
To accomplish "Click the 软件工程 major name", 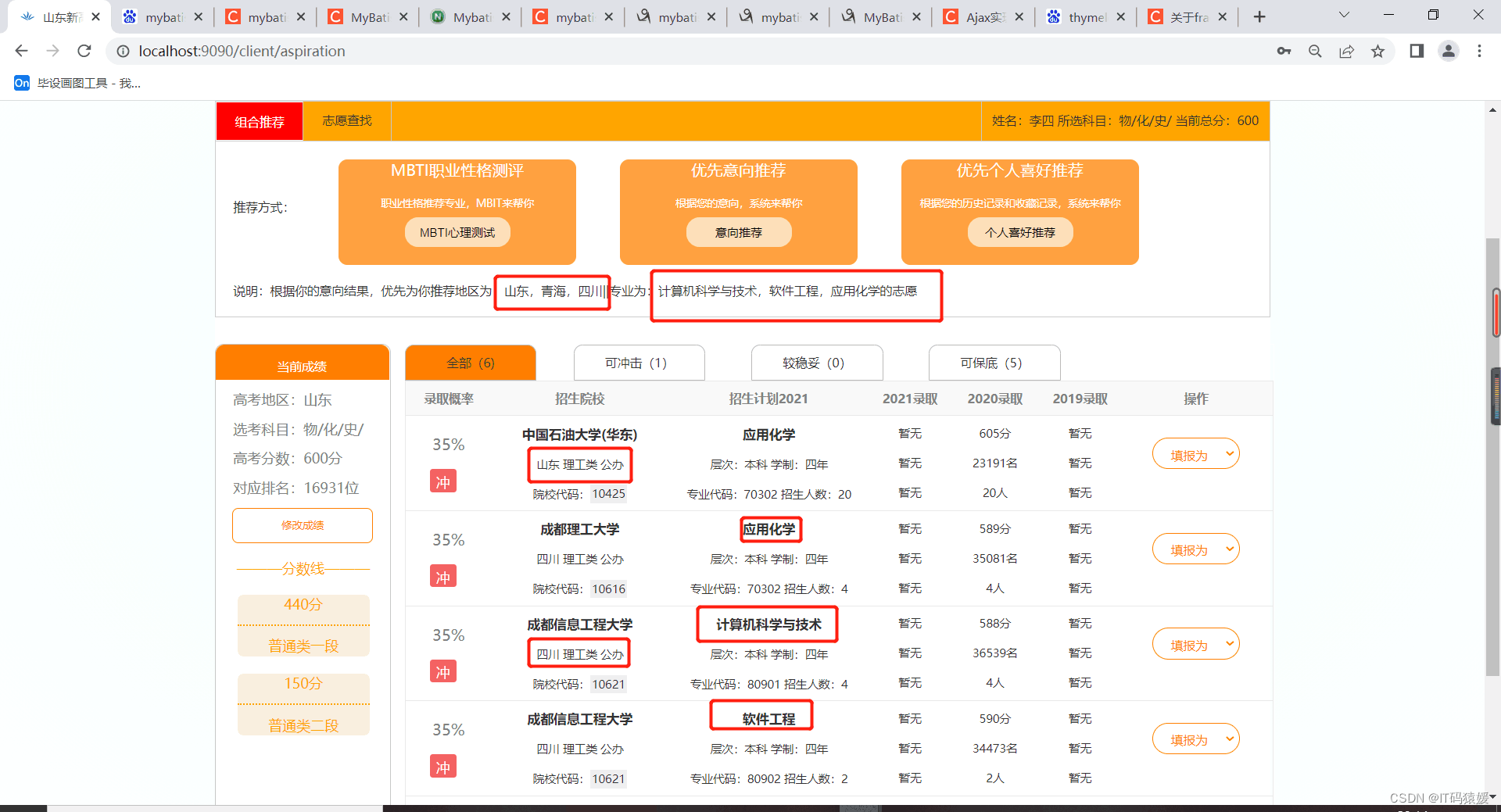I will 768,719.
